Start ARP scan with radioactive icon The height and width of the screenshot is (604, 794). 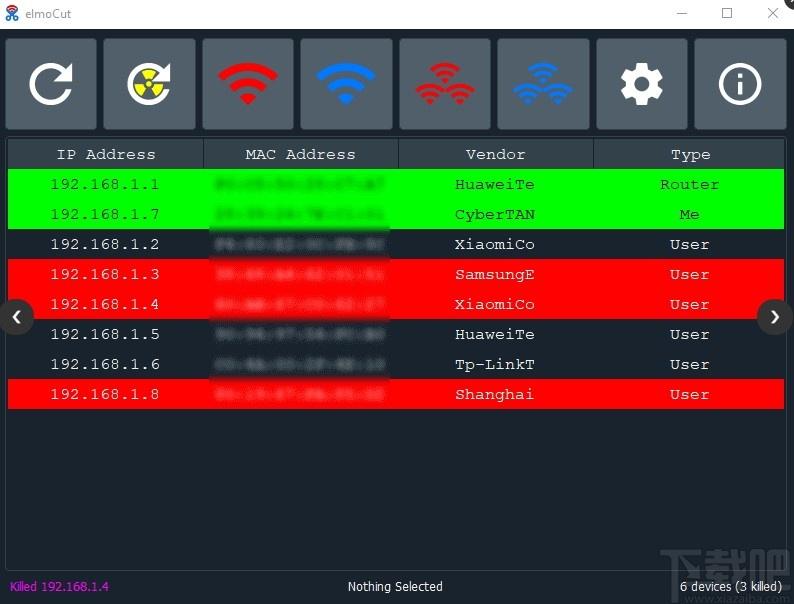pos(149,84)
